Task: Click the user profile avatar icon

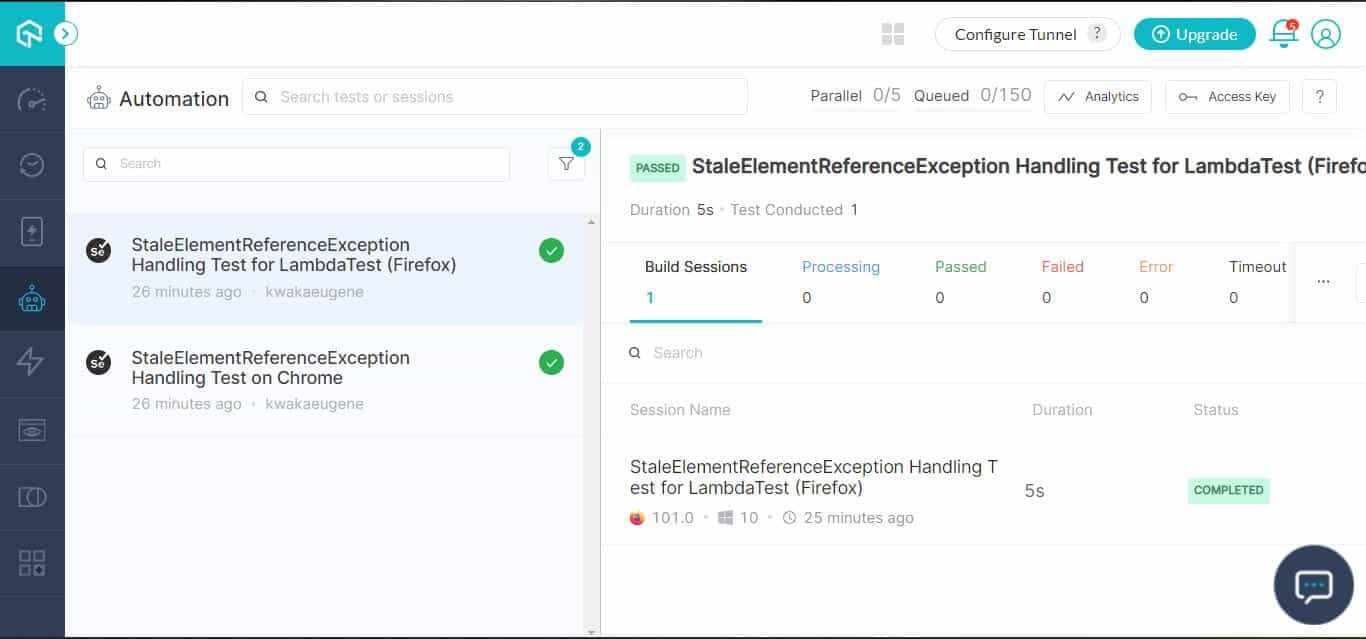Action: [1326, 33]
